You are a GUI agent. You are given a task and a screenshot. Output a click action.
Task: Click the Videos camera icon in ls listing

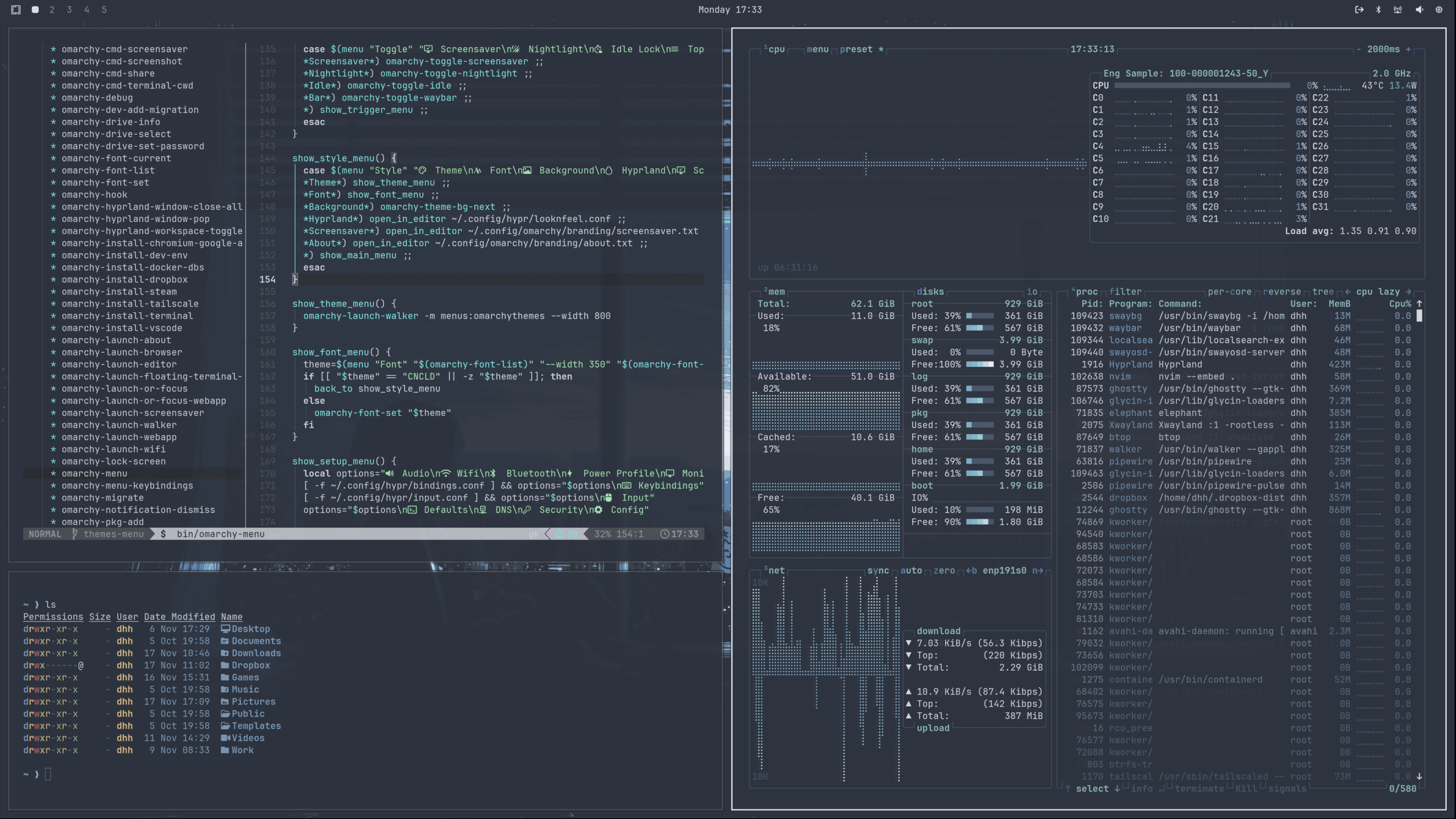(x=225, y=738)
